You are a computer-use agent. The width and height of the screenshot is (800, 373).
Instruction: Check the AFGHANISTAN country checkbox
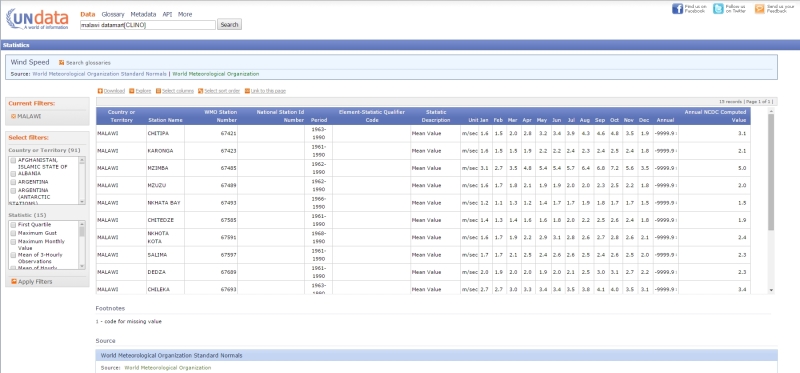click(x=13, y=160)
